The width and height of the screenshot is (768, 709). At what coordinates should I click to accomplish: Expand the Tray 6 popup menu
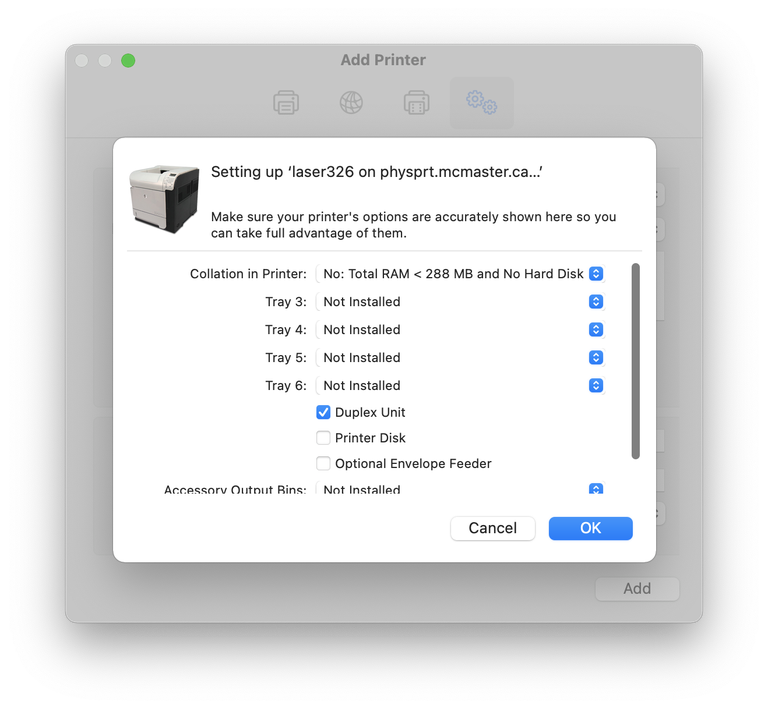click(460, 385)
